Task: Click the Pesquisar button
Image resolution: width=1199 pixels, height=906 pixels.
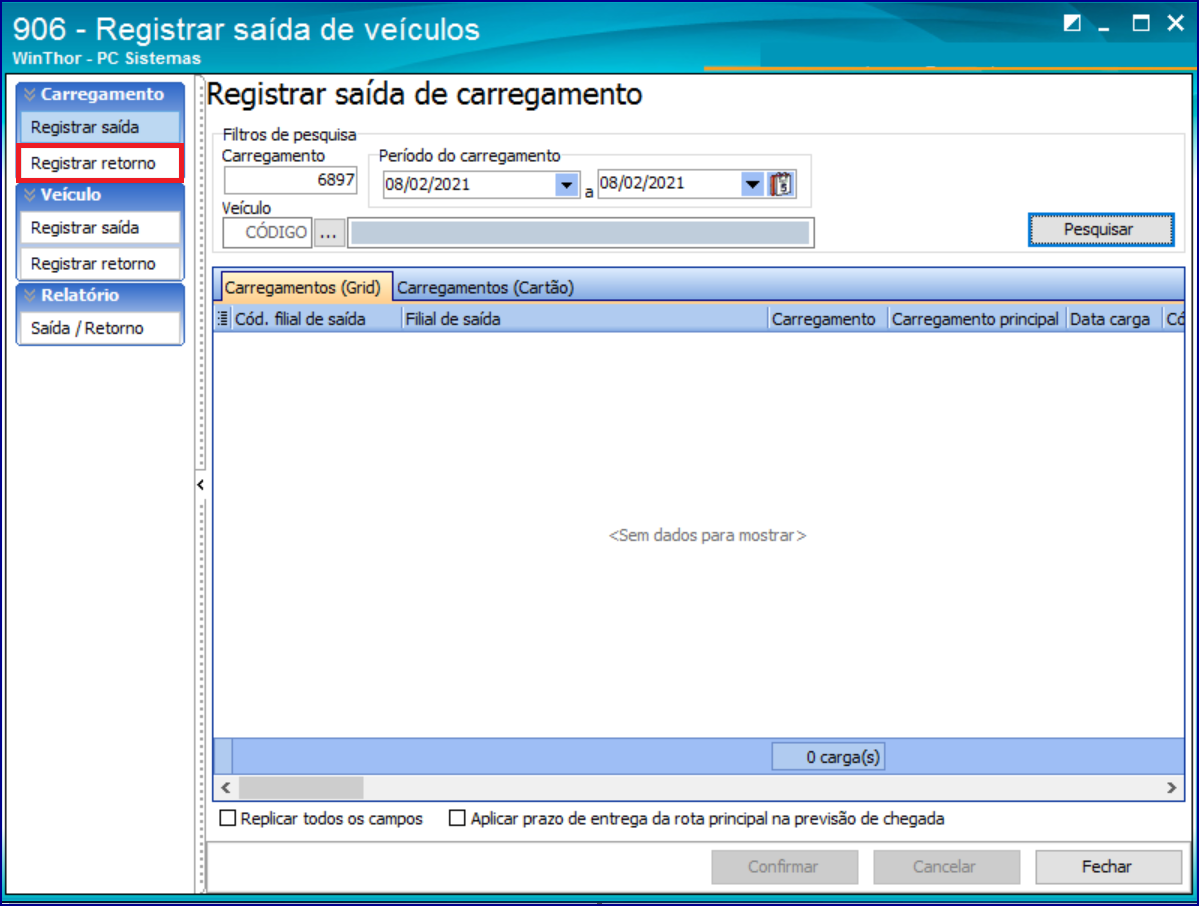Action: (1100, 229)
